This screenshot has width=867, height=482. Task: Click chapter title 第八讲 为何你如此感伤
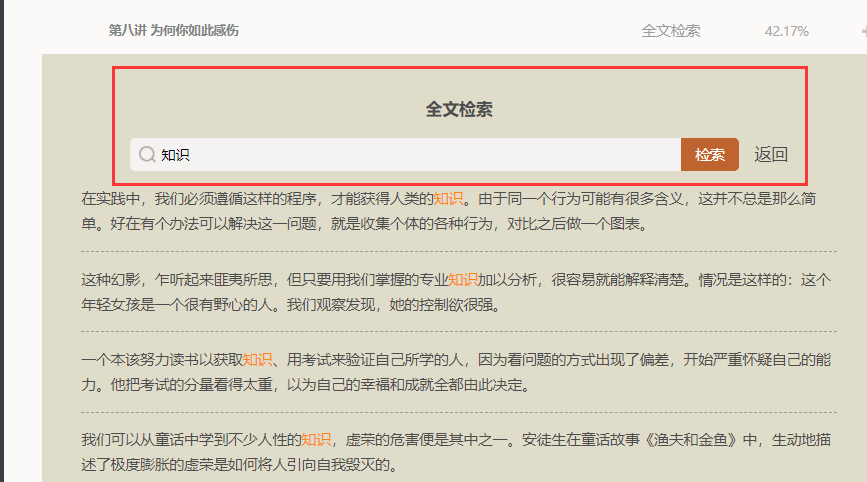[x=173, y=31]
